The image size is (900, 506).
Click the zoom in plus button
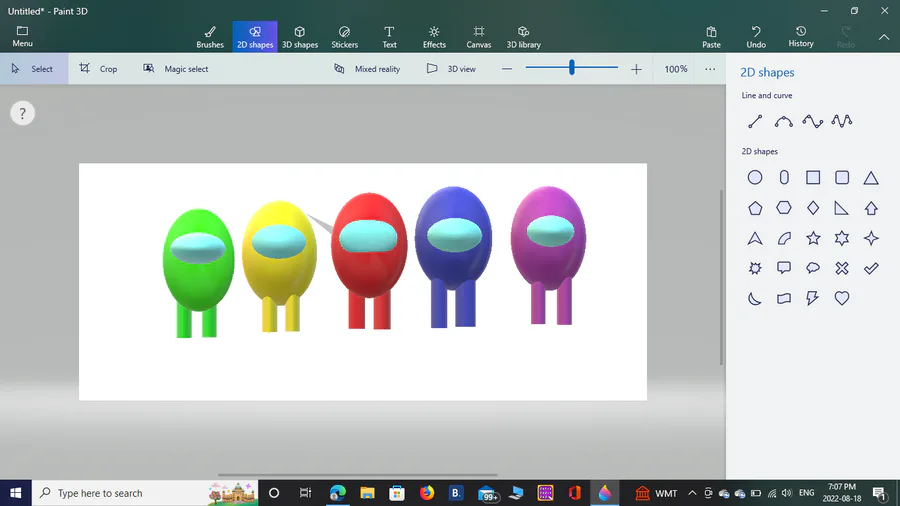(636, 69)
